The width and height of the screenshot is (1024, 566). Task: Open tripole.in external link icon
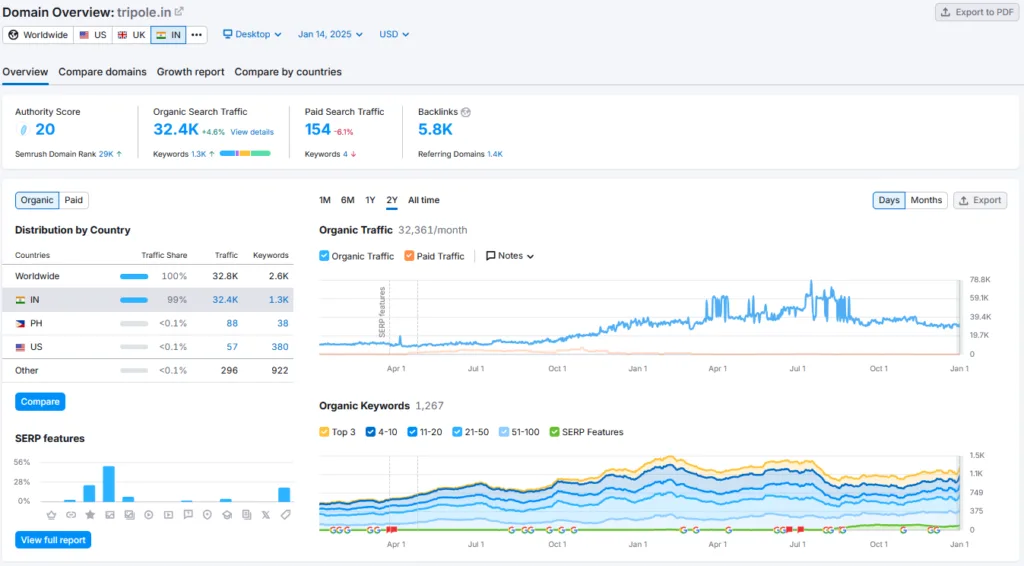(179, 12)
